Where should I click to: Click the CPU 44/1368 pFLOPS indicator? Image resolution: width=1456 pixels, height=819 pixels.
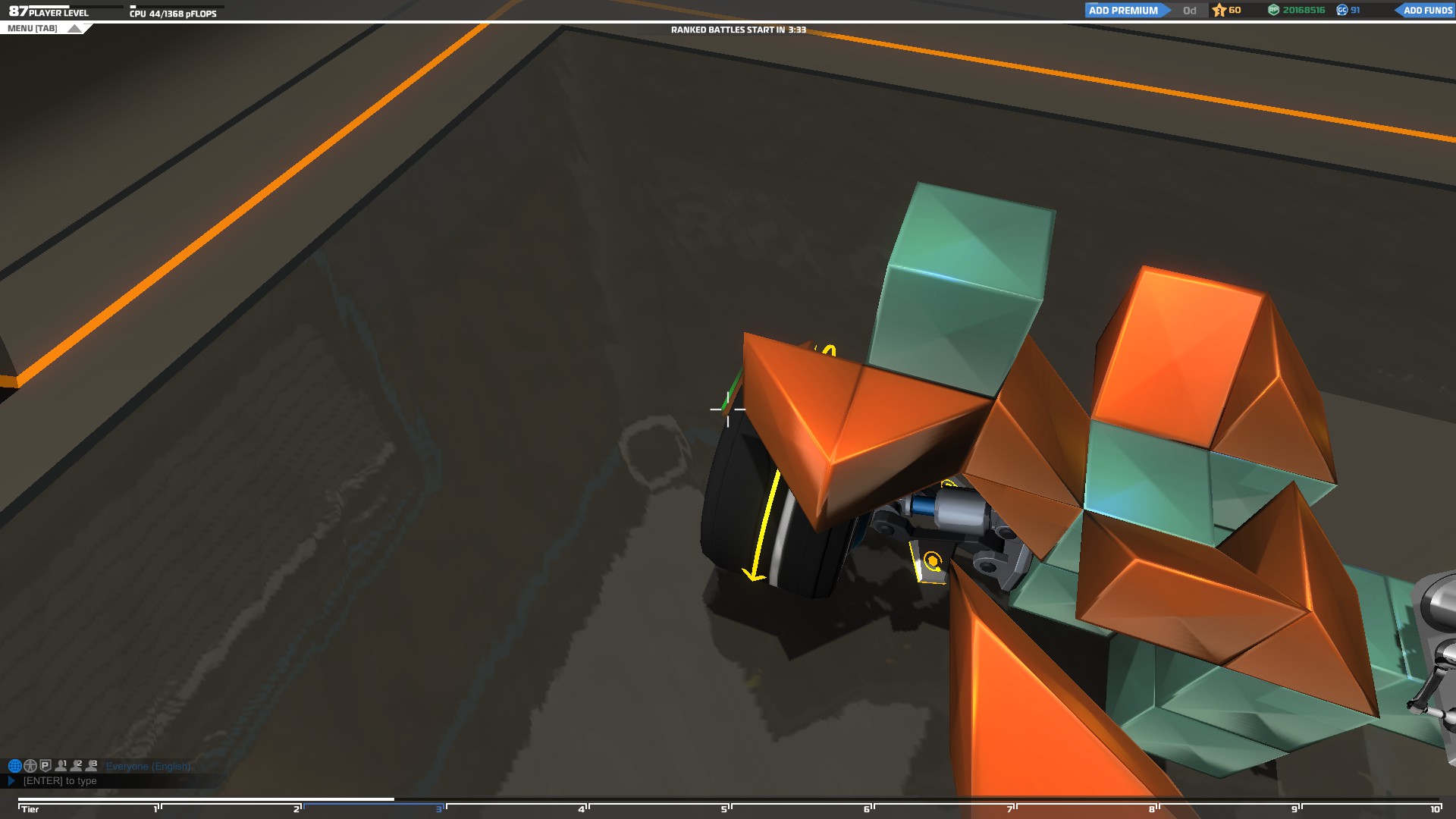tap(173, 13)
